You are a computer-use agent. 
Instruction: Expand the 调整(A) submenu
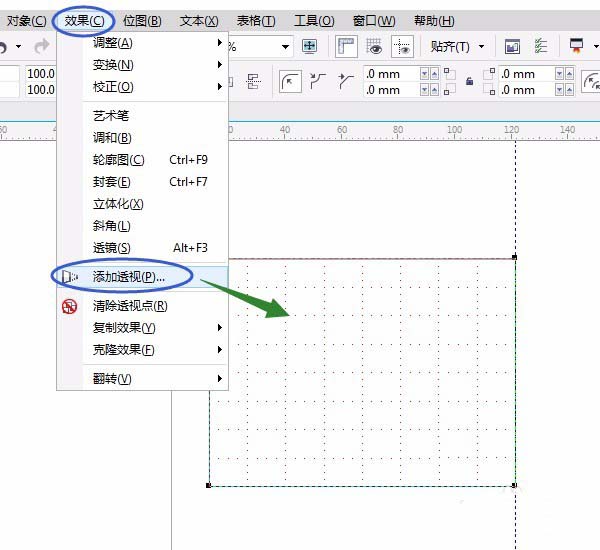click(x=219, y=42)
